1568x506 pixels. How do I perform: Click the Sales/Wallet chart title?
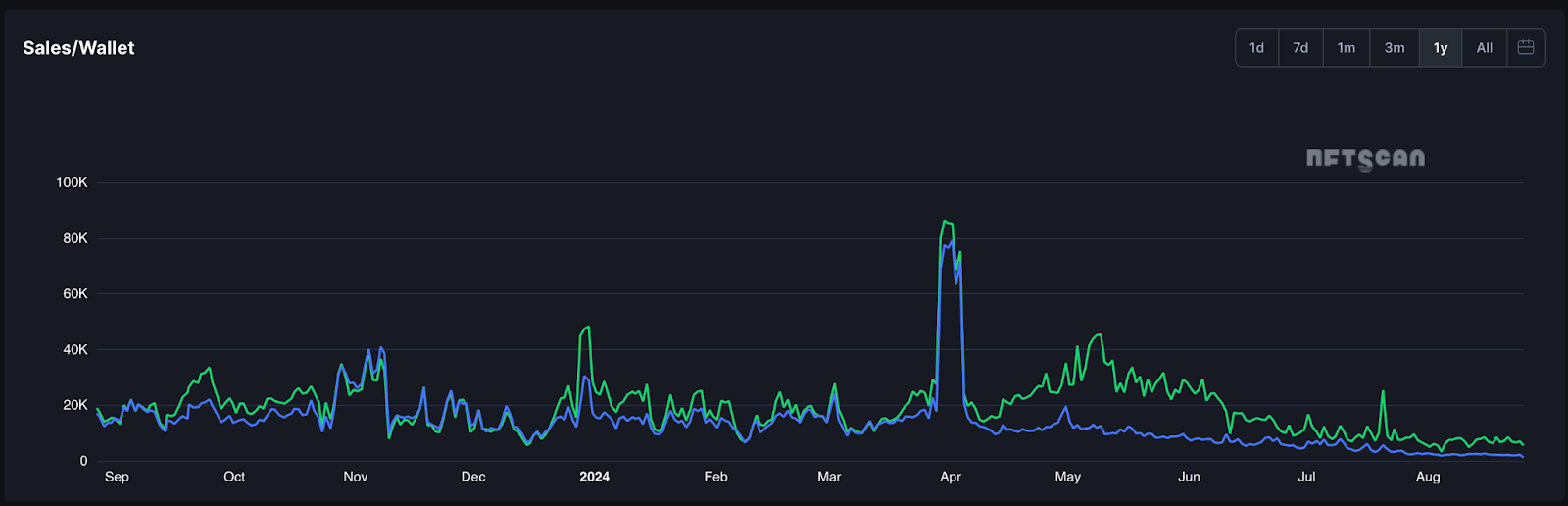[78, 48]
